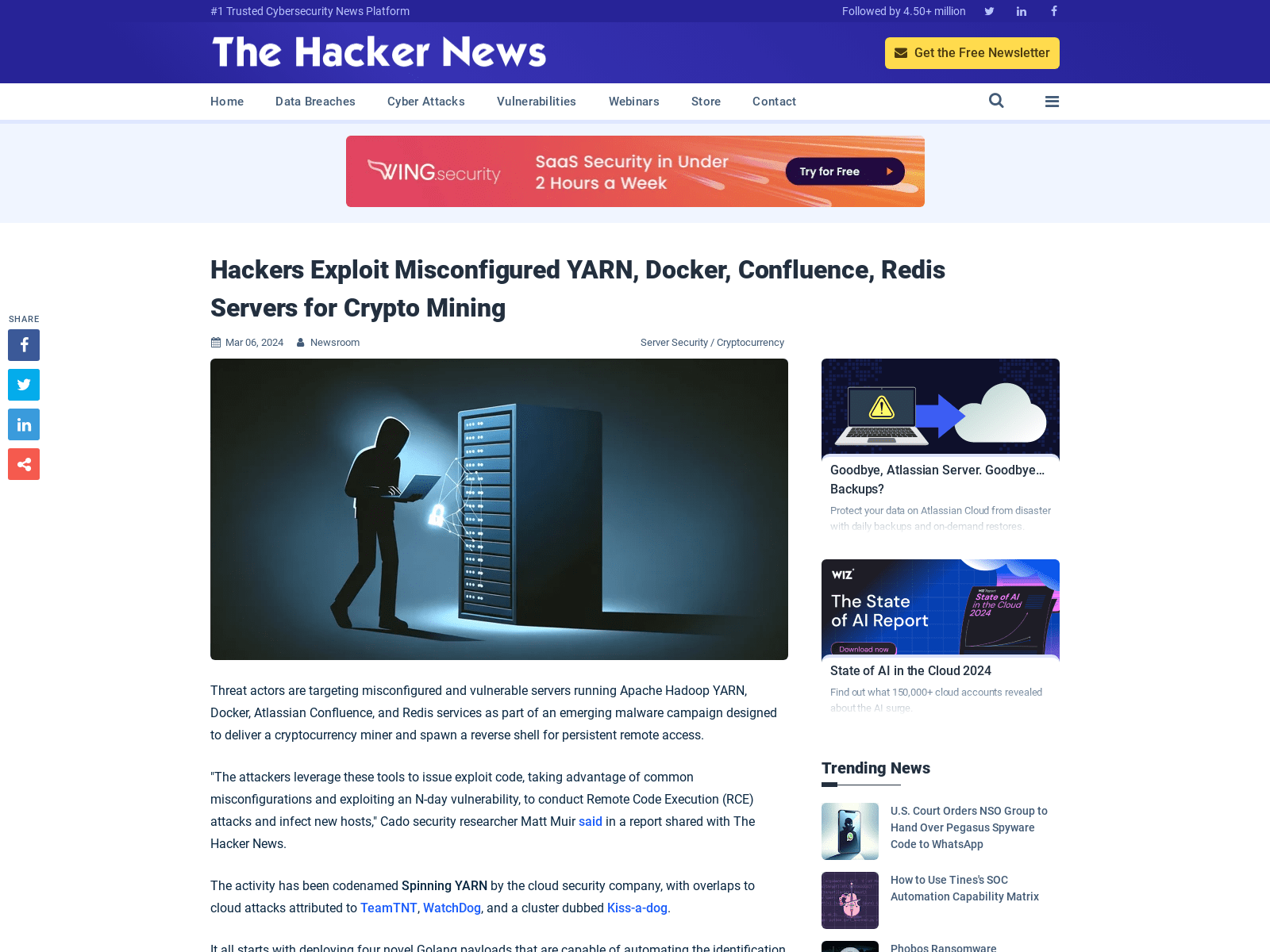The height and width of the screenshot is (952, 1270).
Task: Open NSO Group Pegasus trending article
Action: (x=969, y=827)
